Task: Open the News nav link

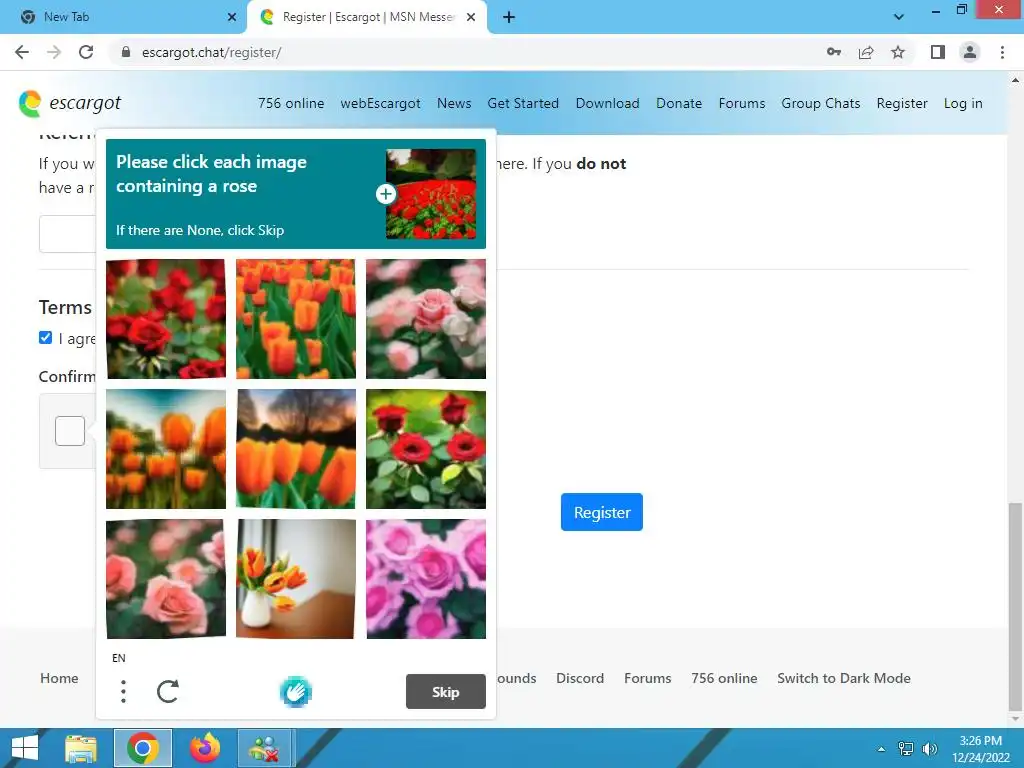Action: (454, 103)
